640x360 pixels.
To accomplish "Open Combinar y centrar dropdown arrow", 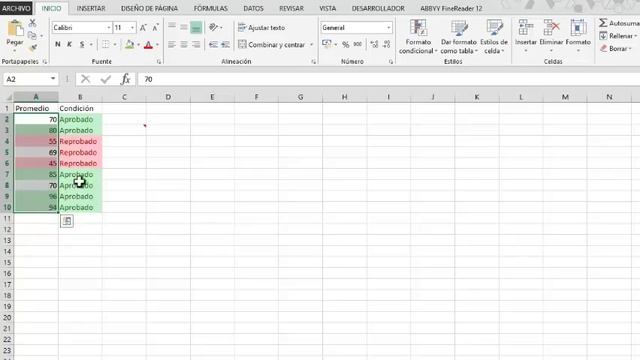I will (x=311, y=44).
